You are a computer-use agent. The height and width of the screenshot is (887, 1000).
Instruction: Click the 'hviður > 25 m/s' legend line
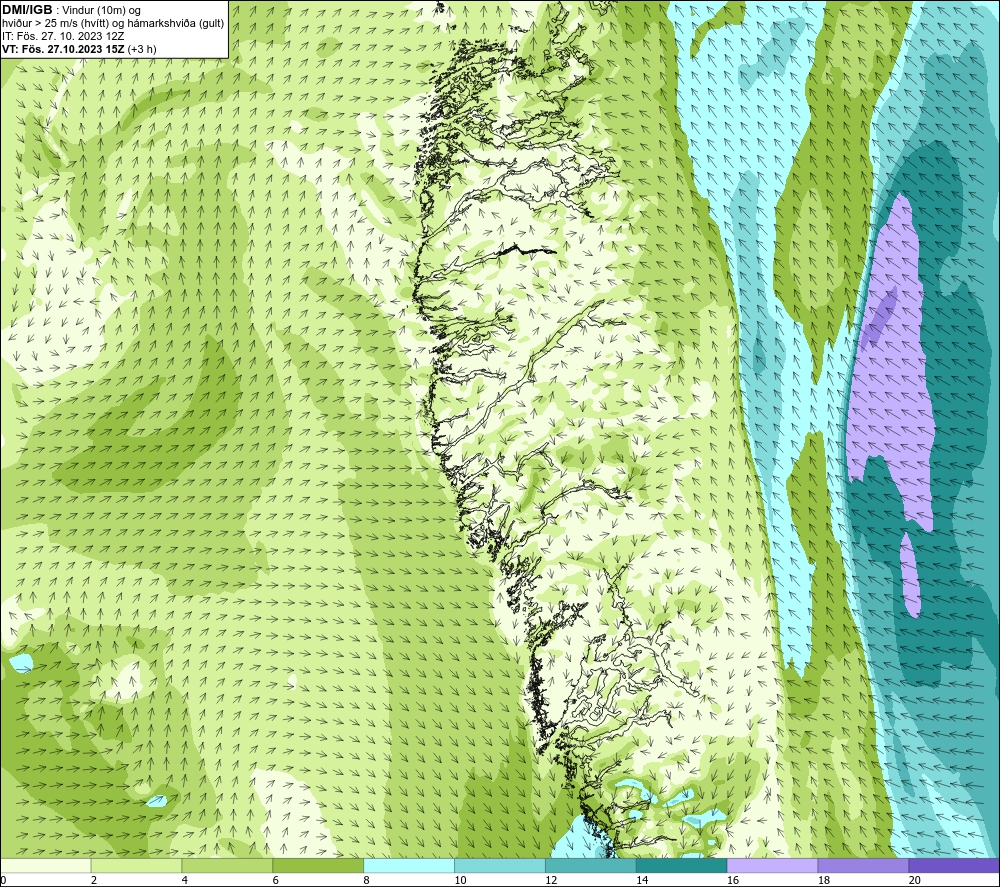113,24
